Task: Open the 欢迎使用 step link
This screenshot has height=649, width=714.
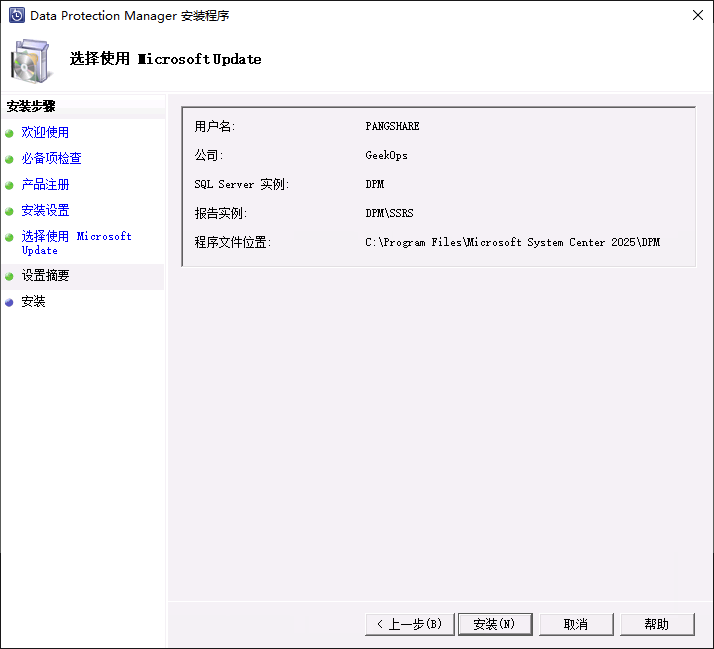Action: 45,133
